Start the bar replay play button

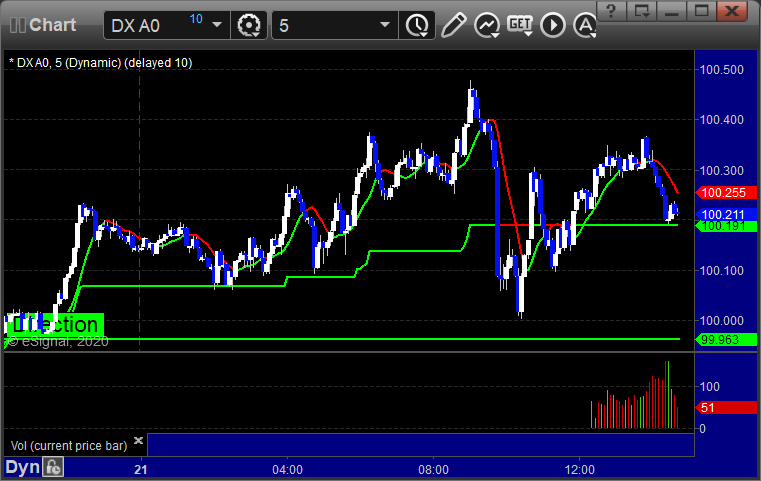[x=553, y=25]
